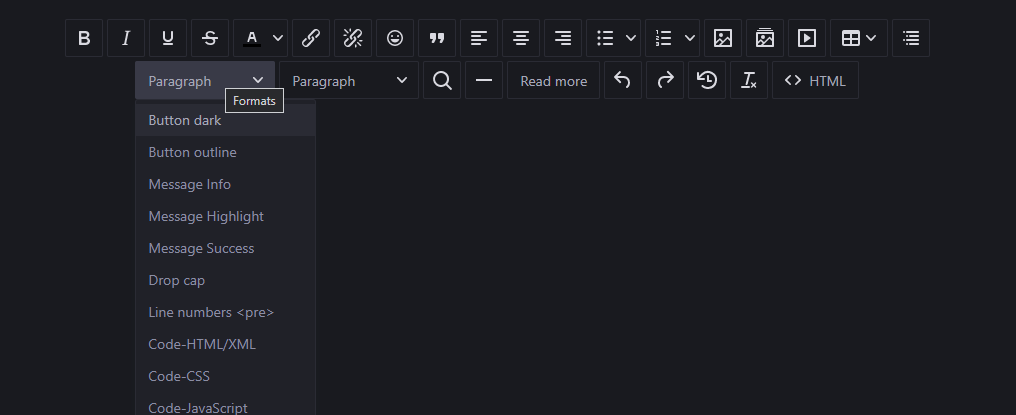This screenshot has width=1016, height=415.
Task: Toggle bold formatting
Action: pos(84,38)
